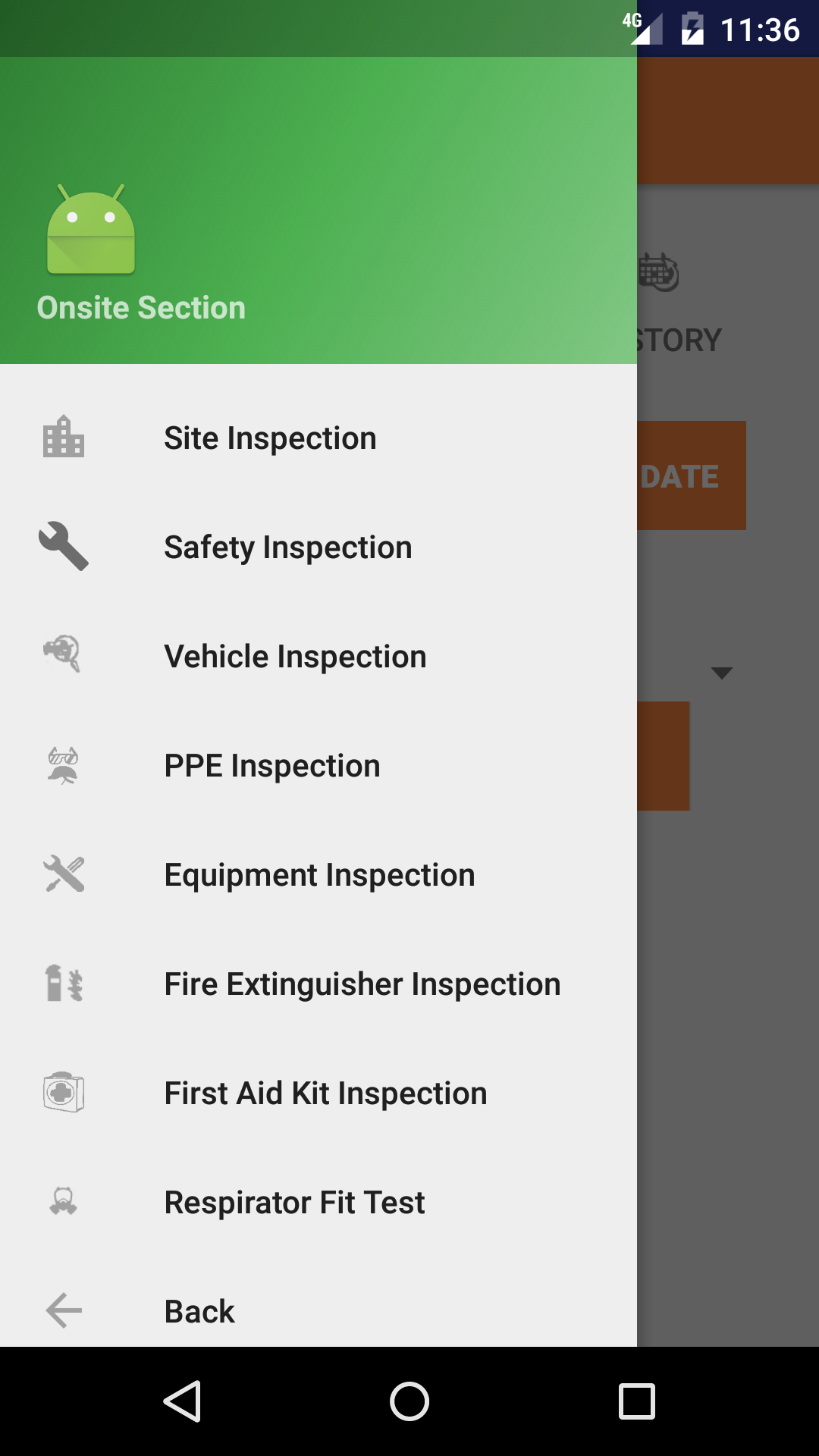Tap the back arrow icon in drawer
The height and width of the screenshot is (1456, 819).
click(64, 1310)
